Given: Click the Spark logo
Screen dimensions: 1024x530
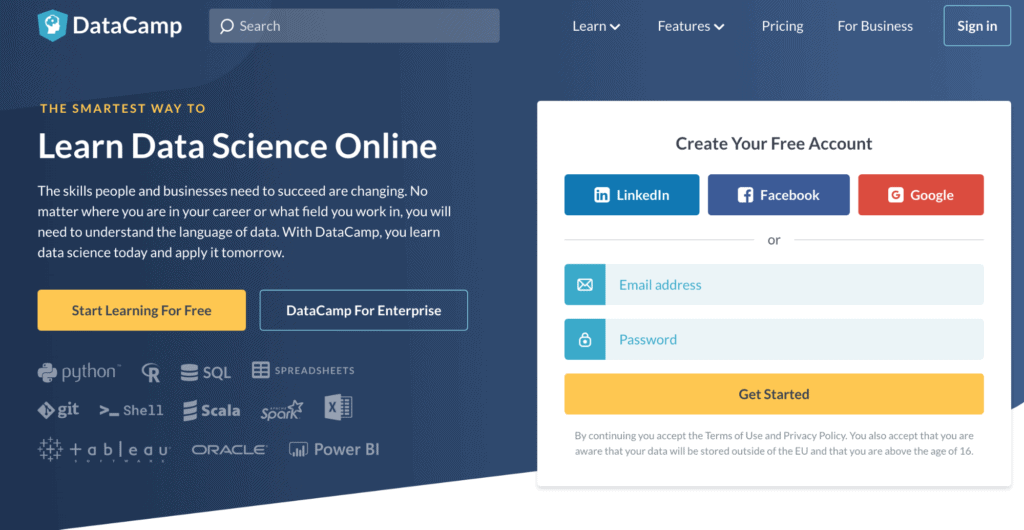Looking at the screenshot, I should tap(282, 410).
